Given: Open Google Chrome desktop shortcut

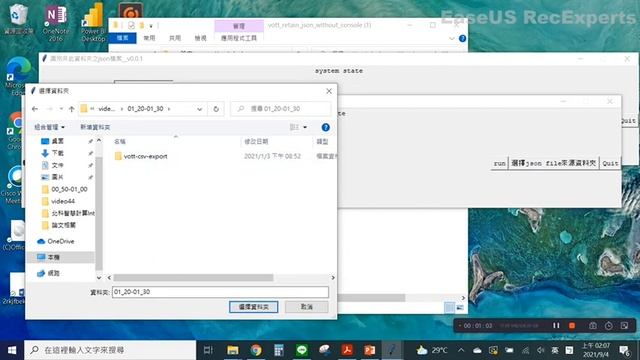Looking at the screenshot, I should click(x=16, y=131).
